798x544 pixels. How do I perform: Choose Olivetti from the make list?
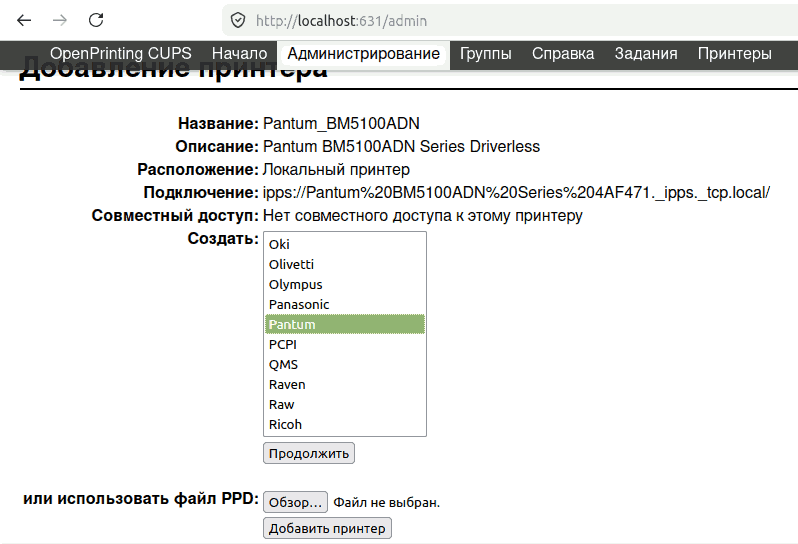click(x=345, y=265)
